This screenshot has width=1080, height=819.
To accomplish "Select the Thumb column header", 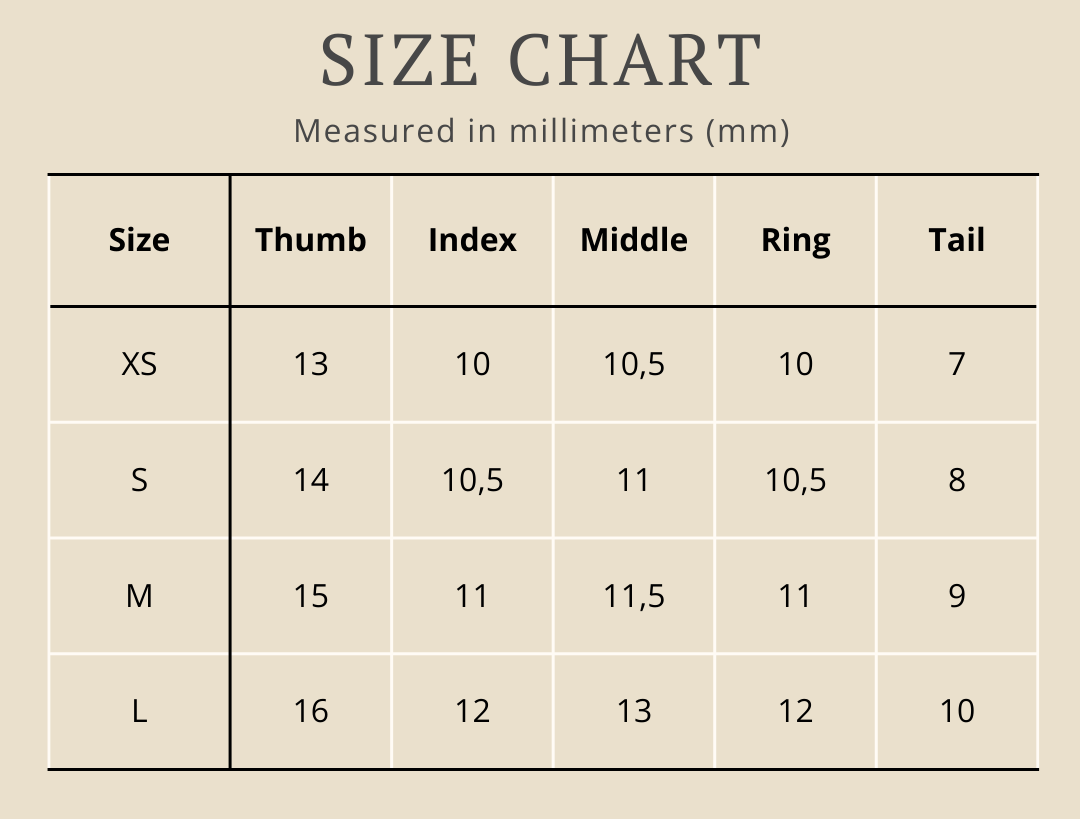I will [x=311, y=240].
